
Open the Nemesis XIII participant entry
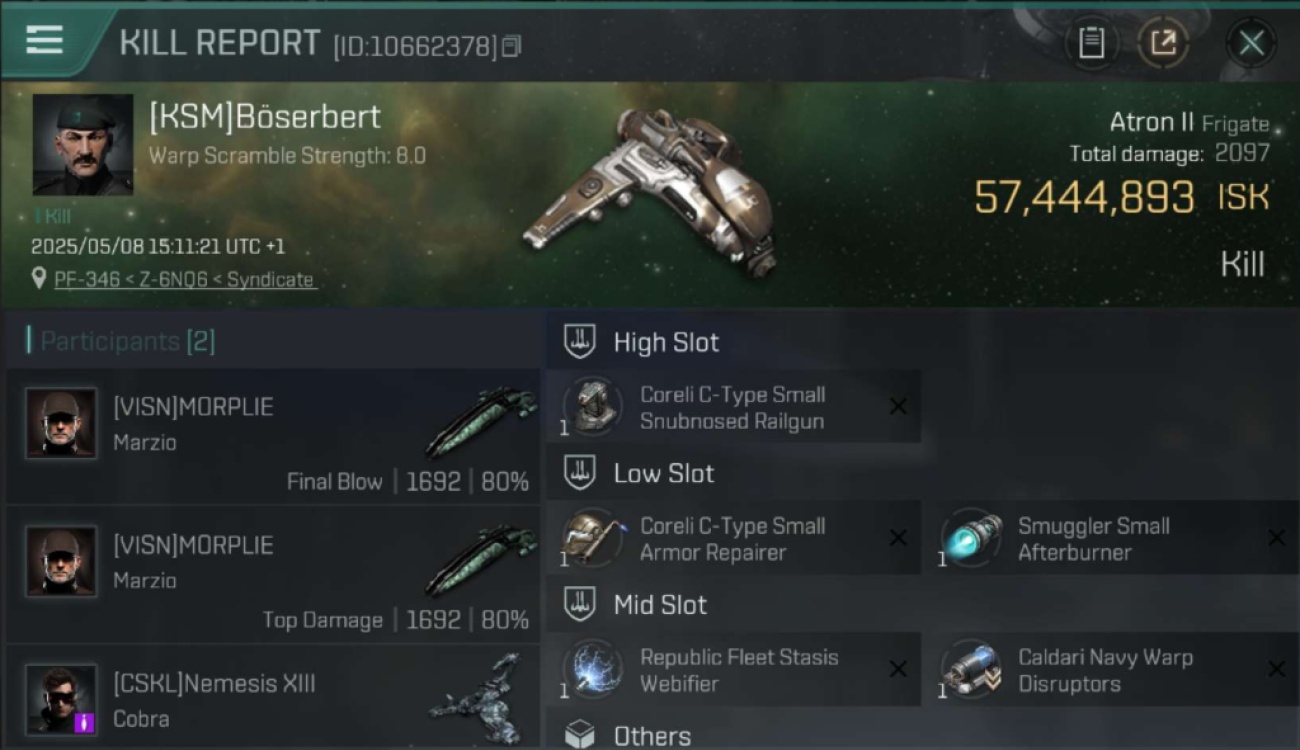click(273, 697)
